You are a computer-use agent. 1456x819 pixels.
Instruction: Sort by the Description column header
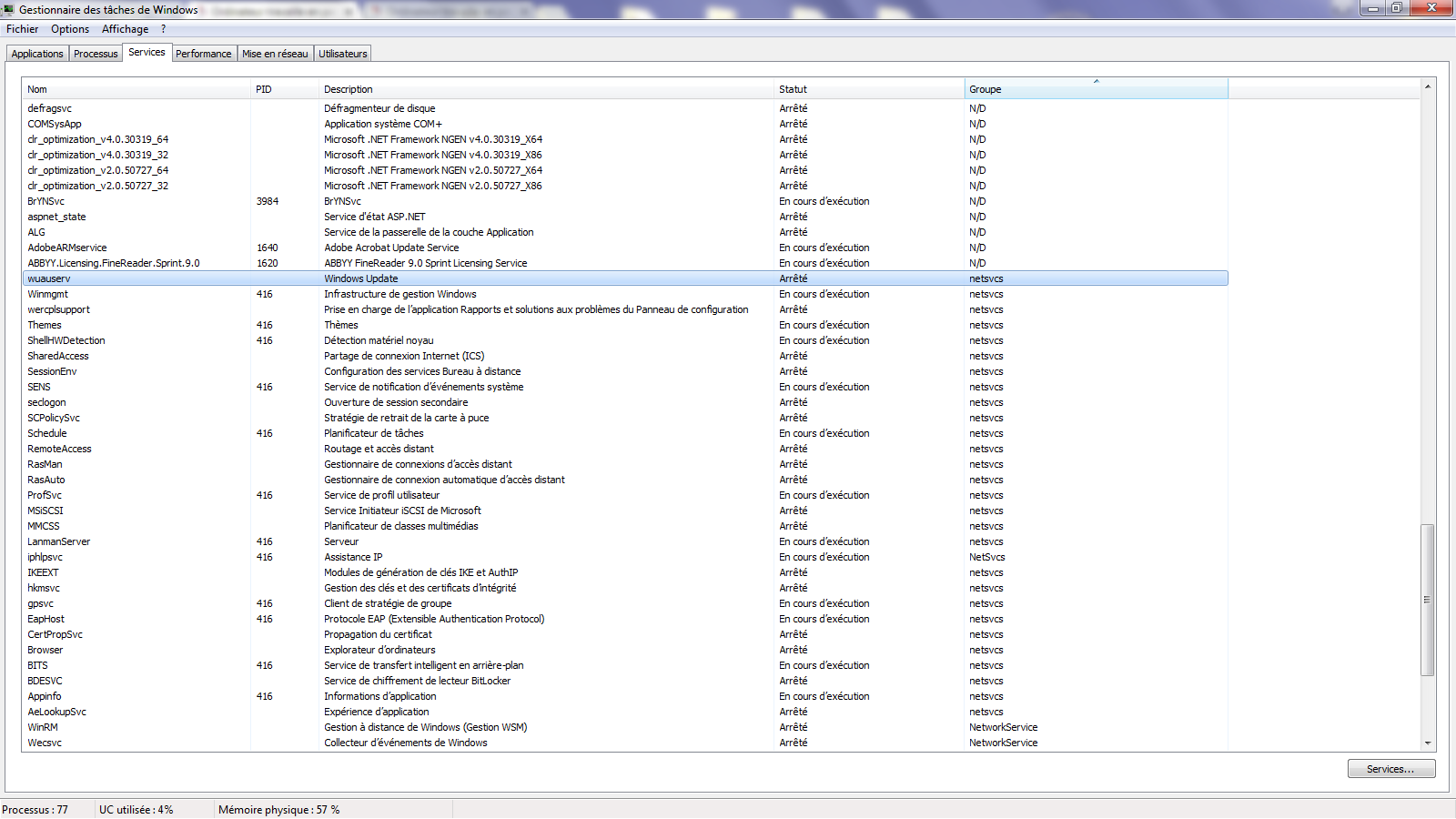(546, 89)
